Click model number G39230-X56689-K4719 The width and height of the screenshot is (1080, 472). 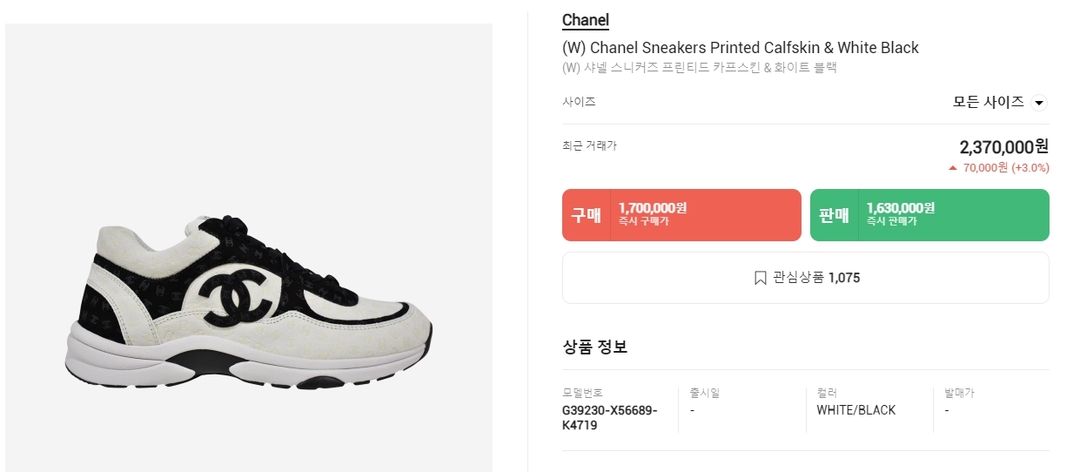point(609,417)
